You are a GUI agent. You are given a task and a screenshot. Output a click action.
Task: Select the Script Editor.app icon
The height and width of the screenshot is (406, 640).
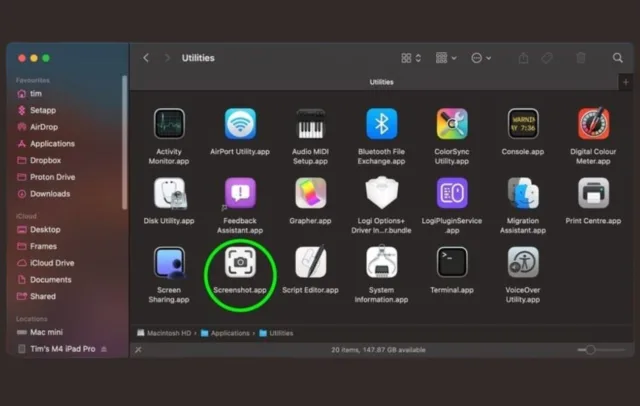click(311, 262)
